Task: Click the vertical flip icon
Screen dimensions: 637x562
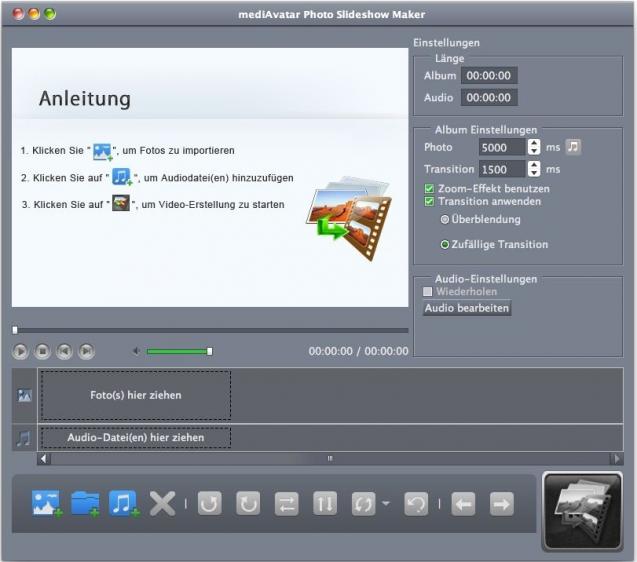Action: (x=325, y=503)
